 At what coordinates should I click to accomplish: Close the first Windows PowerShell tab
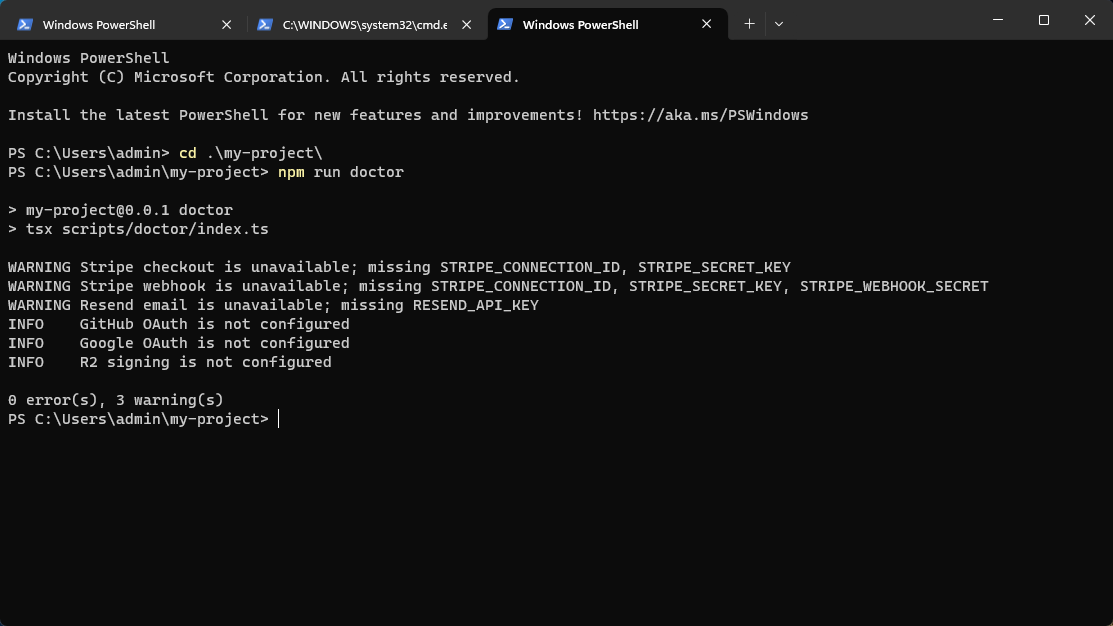pyautogui.click(x=226, y=24)
